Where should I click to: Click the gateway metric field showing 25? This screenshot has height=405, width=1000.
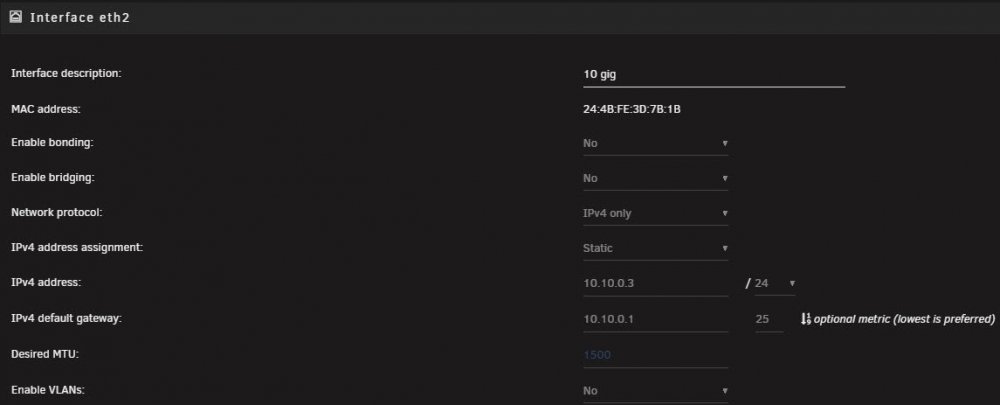pyautogui.click(x=768, y=319)
